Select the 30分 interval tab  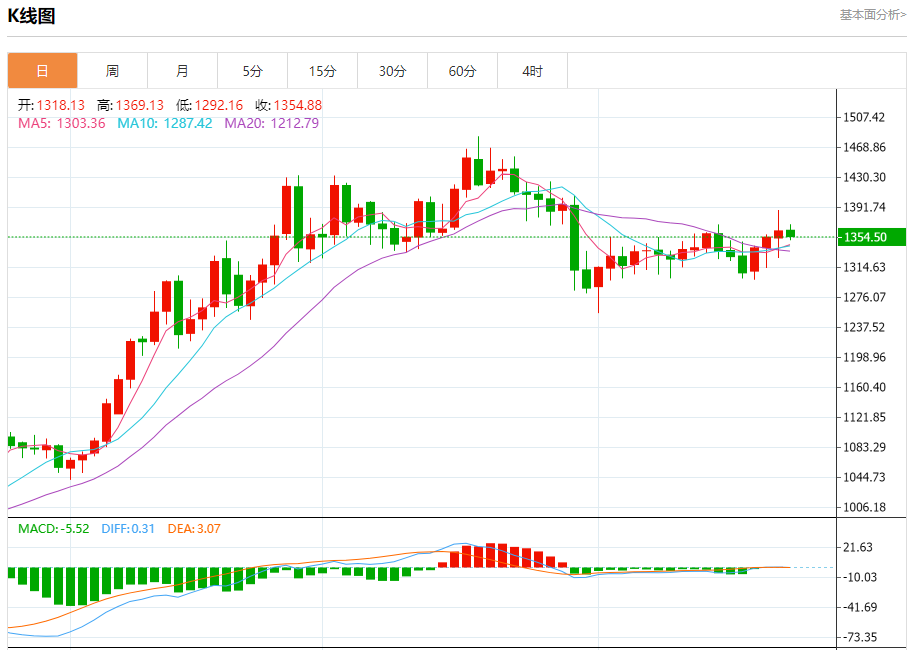tap(392, 71)
